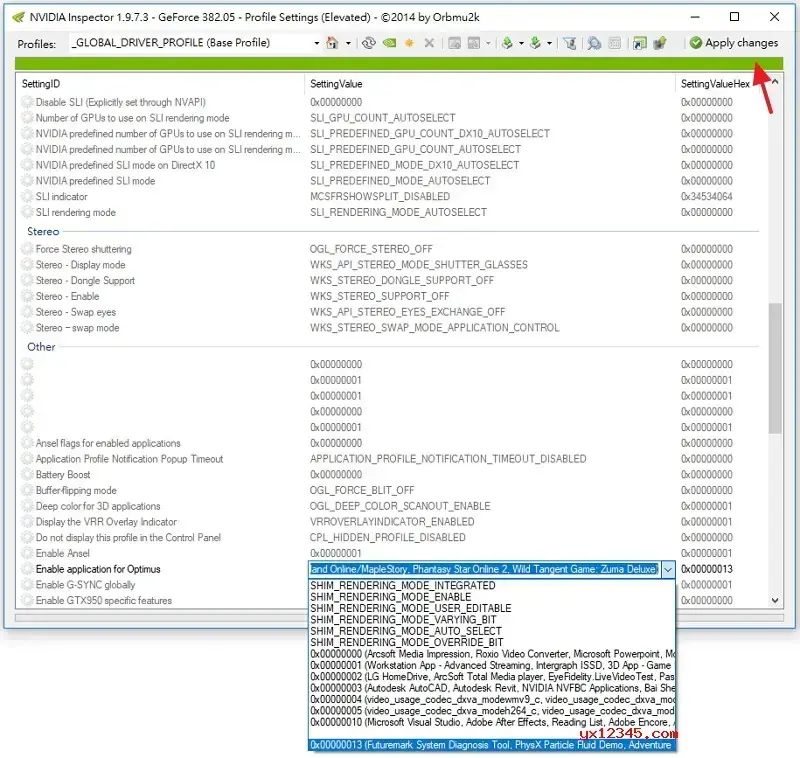
Task: Select the Stereo - Display mode setting row
Action: (390, 265)
